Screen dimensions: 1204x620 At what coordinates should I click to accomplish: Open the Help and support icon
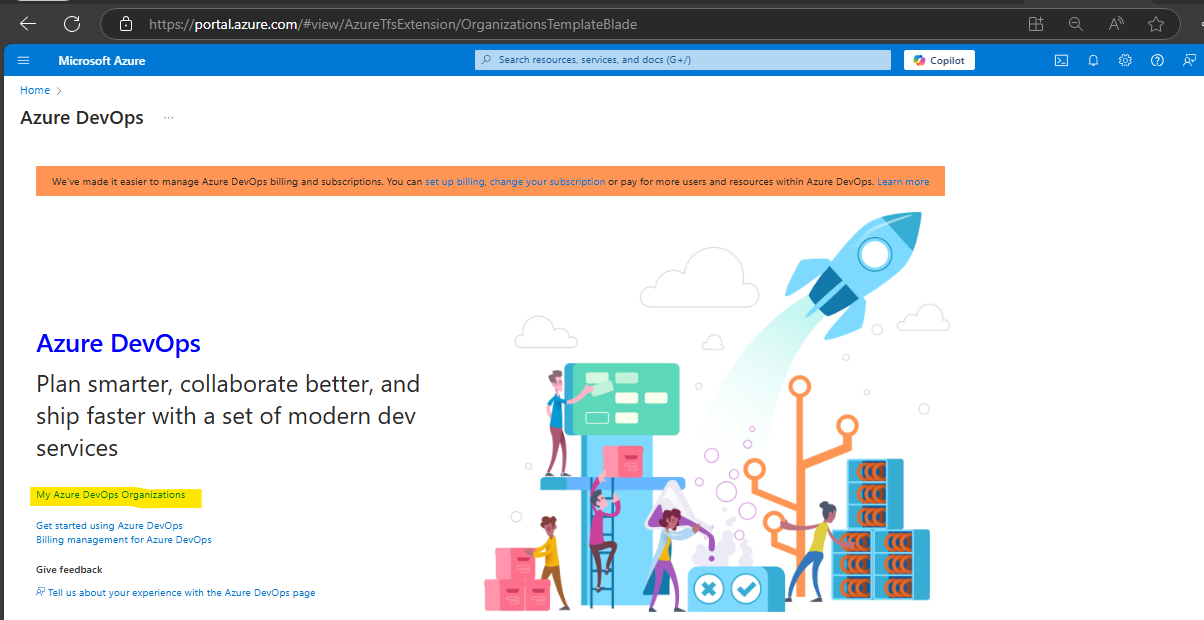tap(1157, 61)
